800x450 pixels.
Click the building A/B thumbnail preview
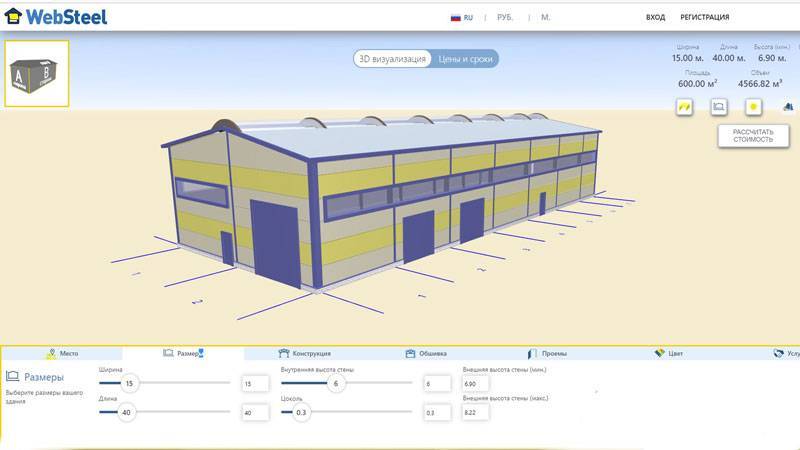click(x=37, y=74)
